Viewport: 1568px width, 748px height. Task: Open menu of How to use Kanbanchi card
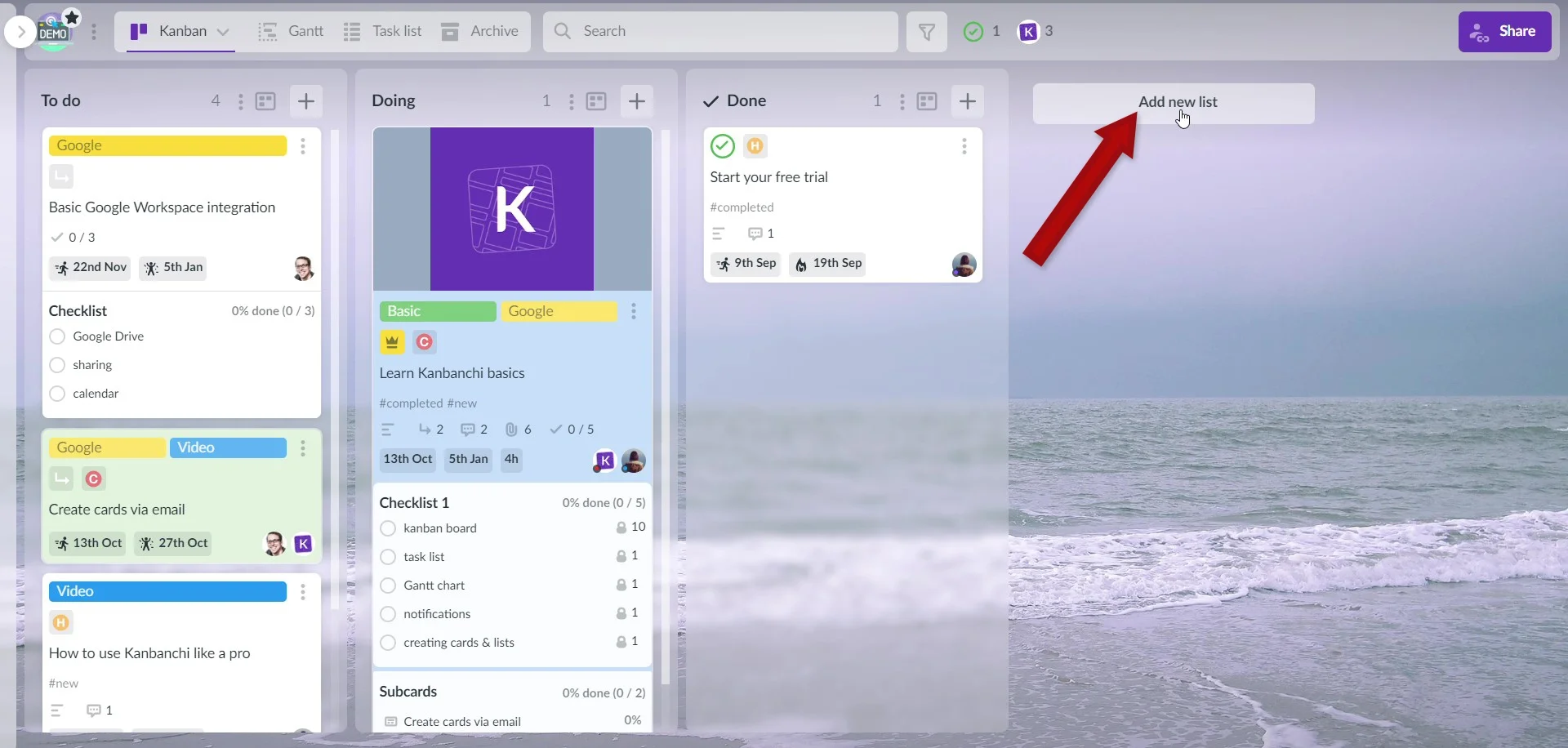(x=303, y=592)
